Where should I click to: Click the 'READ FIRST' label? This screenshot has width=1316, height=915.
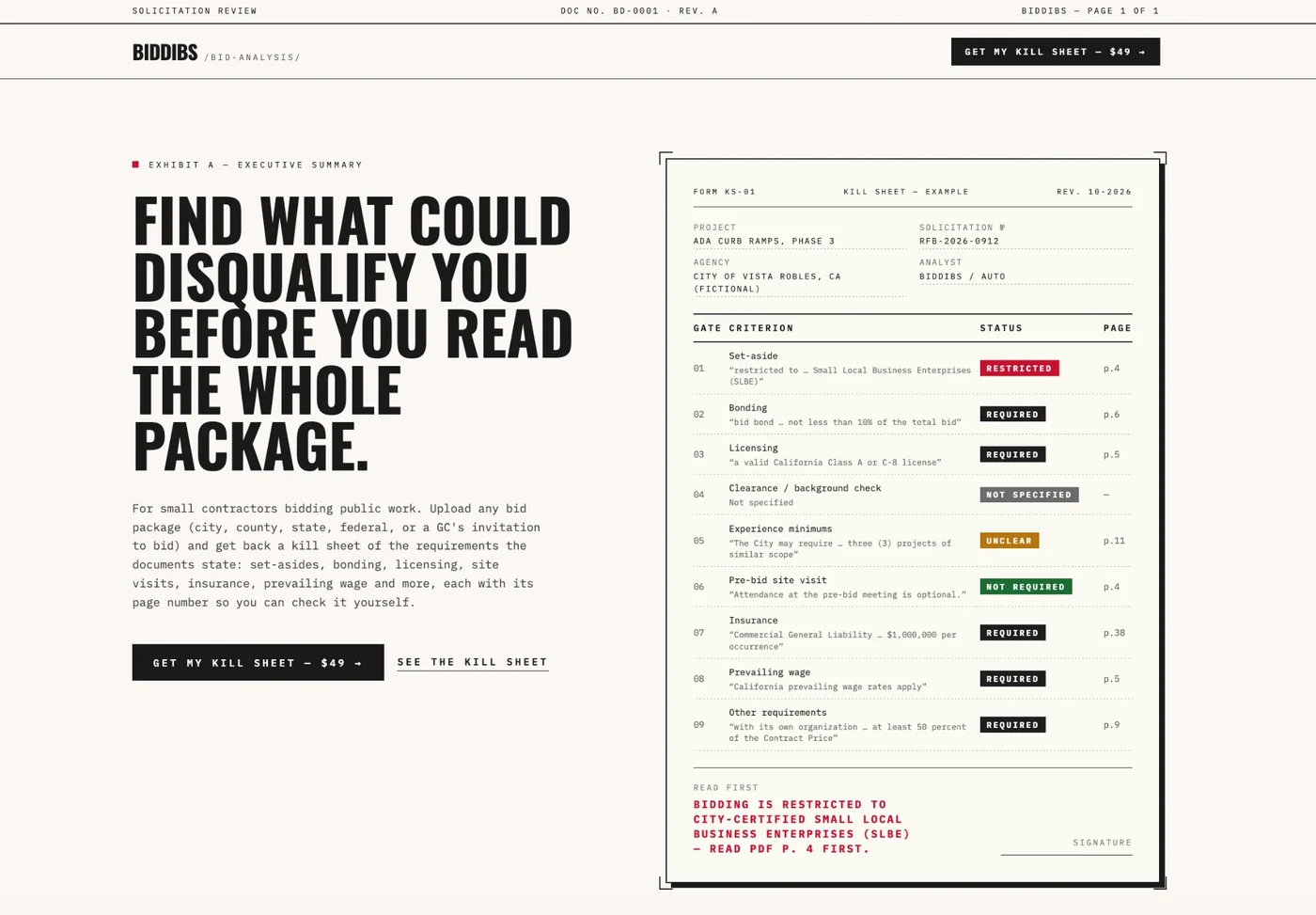726,788
